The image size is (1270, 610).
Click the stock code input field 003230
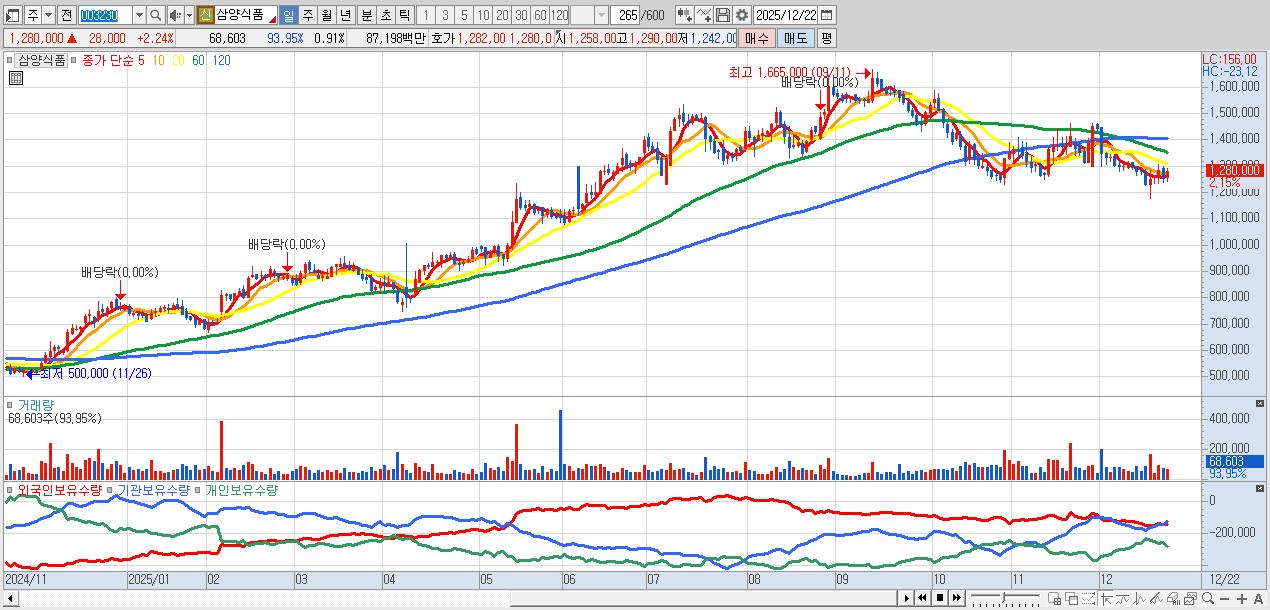coord(104,15)
